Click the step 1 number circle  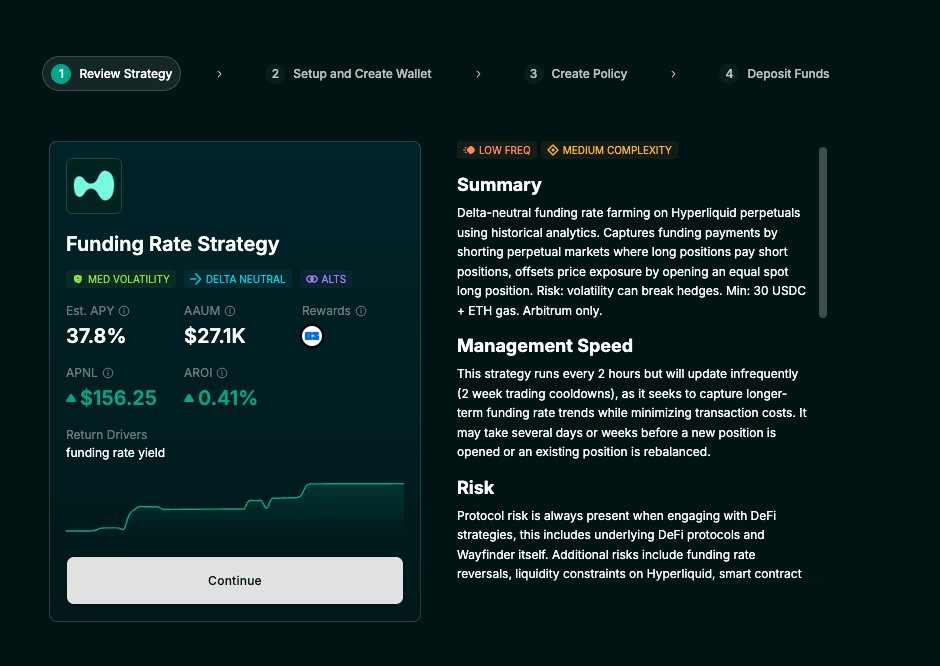tap(61, 74)
